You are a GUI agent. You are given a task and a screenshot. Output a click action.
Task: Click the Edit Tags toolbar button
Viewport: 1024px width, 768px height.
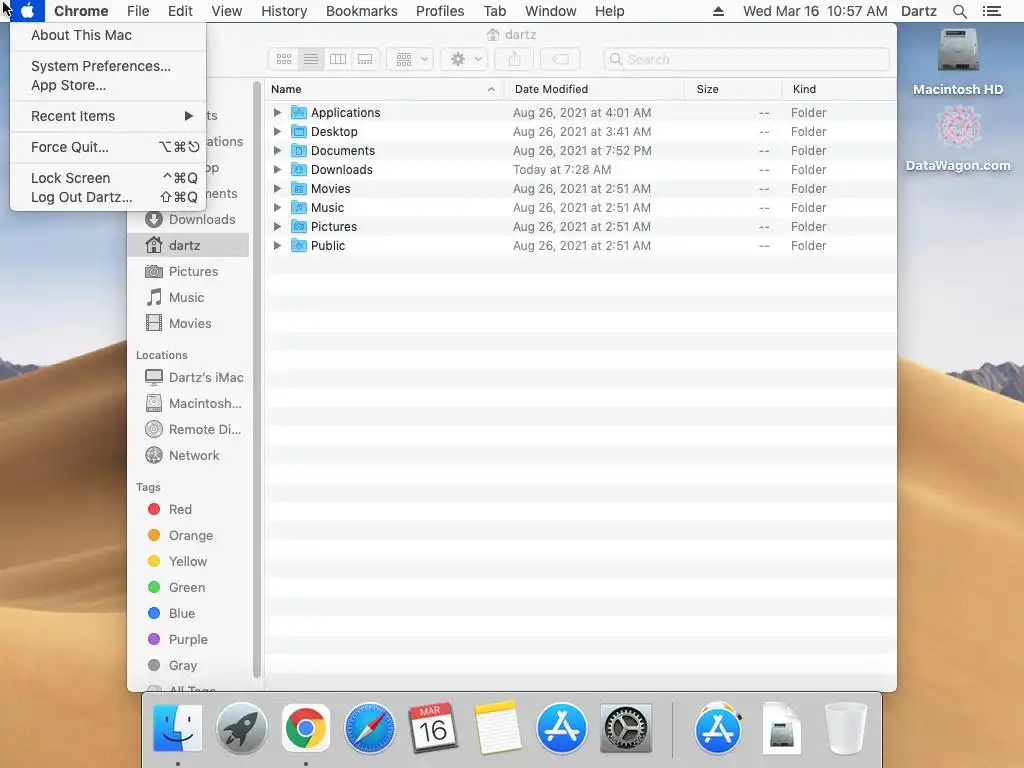pyautogui.click(x=560, y=59)
